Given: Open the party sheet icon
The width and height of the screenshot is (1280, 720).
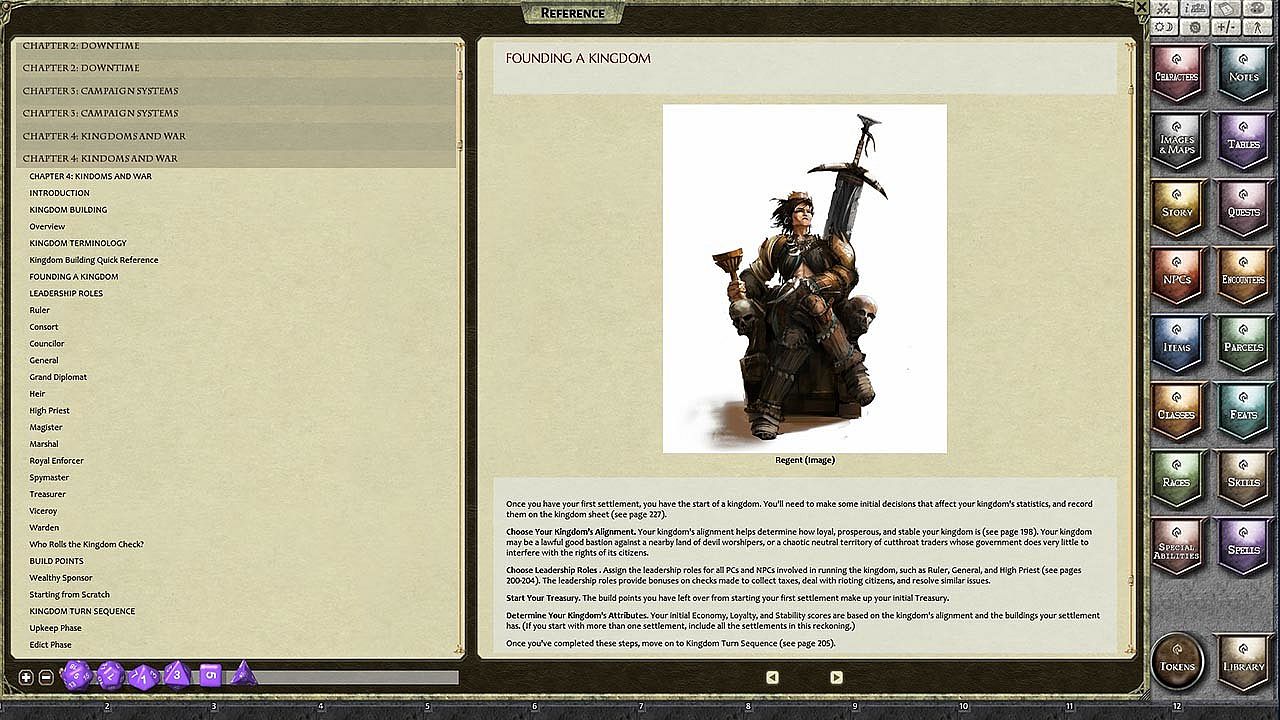Looking at the screenshot, I should 1194,8.
